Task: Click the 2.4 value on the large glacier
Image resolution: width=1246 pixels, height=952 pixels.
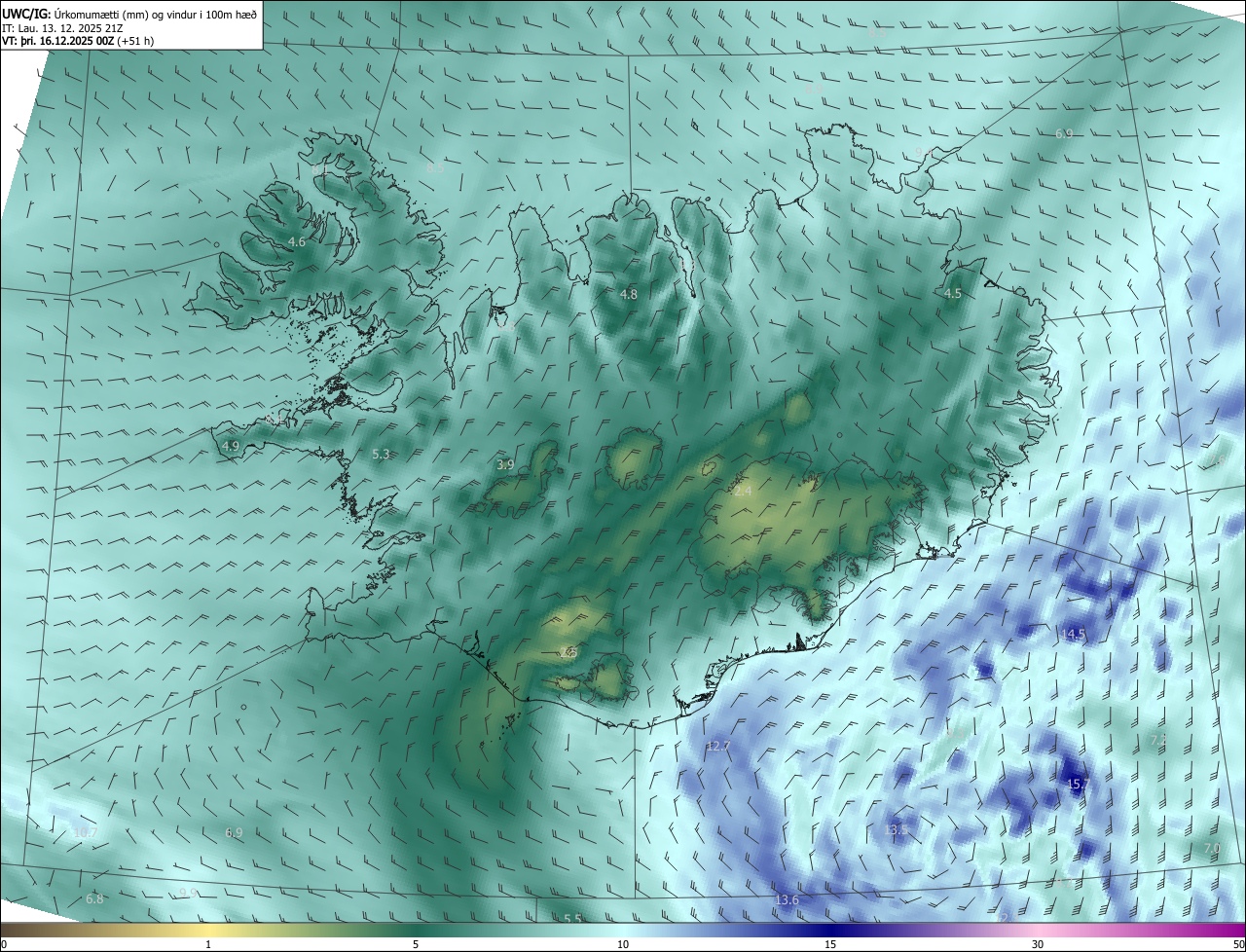Action: pyautogui.click(x=743, y=492)
